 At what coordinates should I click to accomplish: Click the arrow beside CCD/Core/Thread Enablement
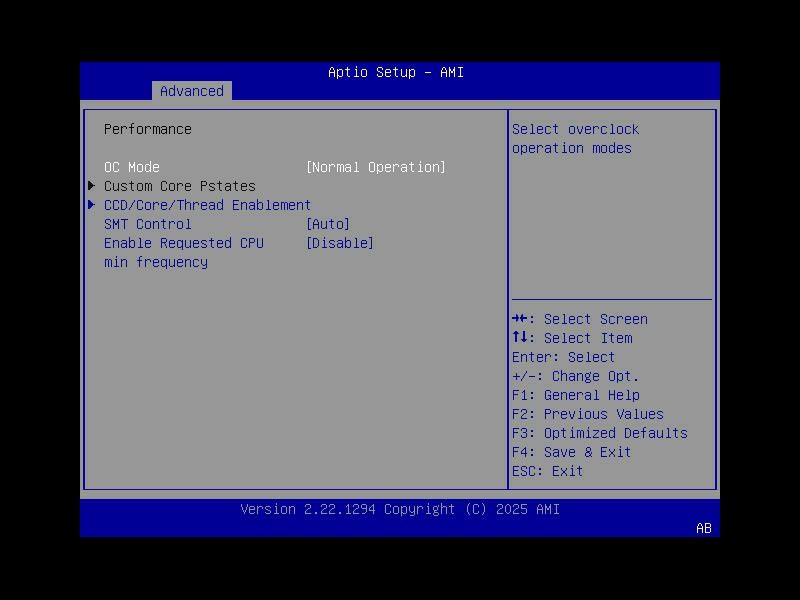click(92, 205)
